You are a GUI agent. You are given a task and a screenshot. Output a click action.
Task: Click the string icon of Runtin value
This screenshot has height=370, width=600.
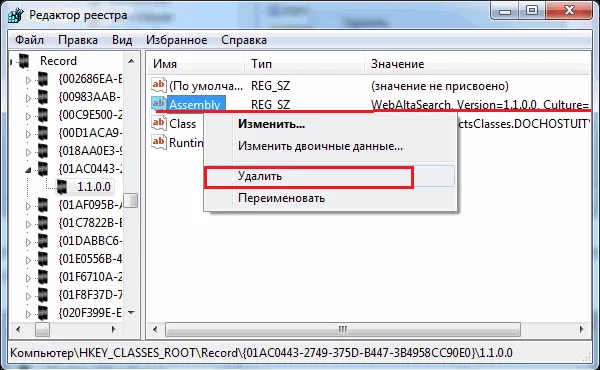[x=159, y=142]
